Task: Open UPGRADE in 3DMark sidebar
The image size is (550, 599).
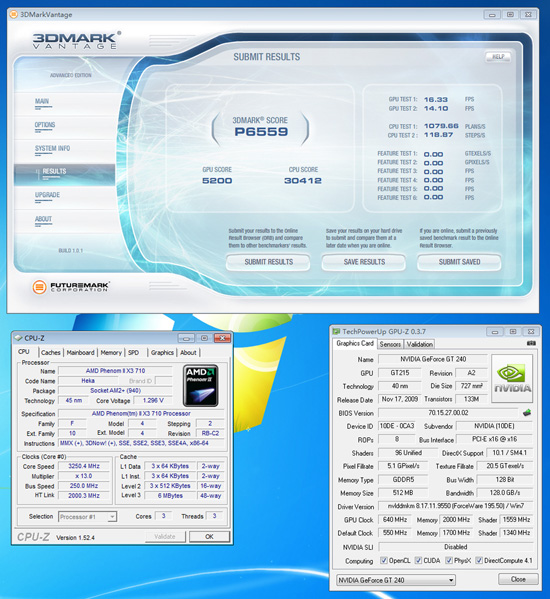Action: click(47, 195)
